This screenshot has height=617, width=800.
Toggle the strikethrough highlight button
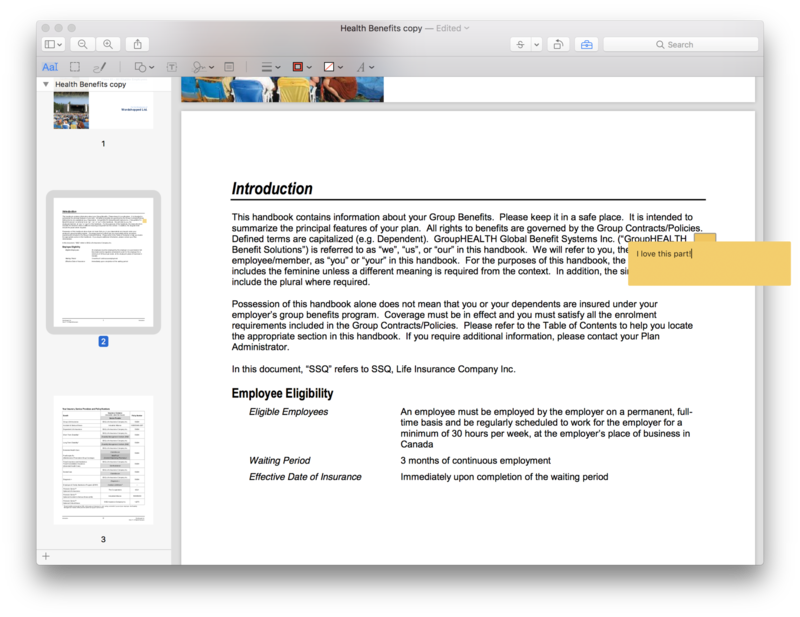(520, 44)
